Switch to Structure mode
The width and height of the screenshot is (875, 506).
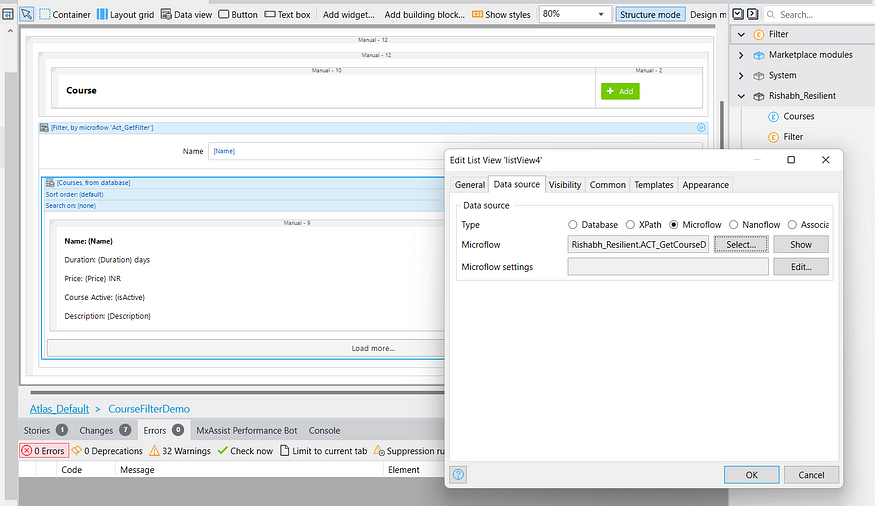point(650,15)
